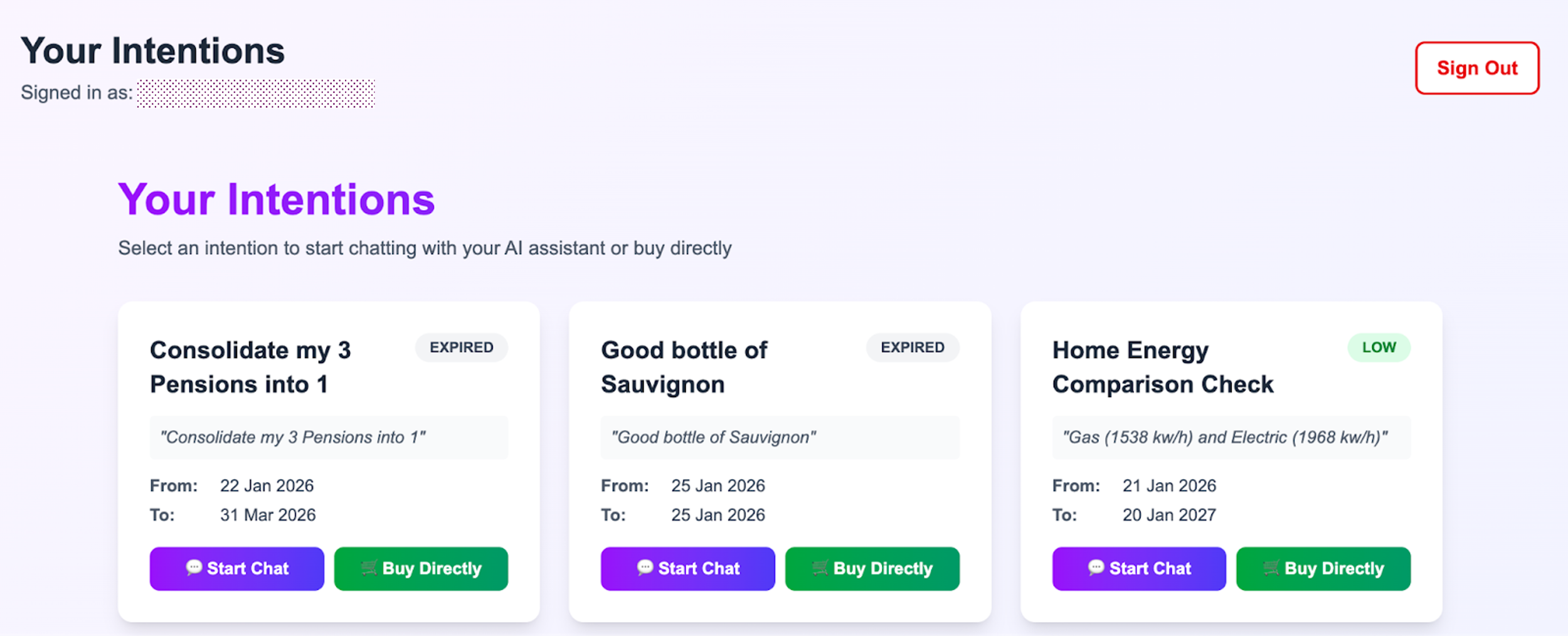Screen dimensions: 1568x636
Task: Click the redacted signed-in email address
Action: click(256, 93)
